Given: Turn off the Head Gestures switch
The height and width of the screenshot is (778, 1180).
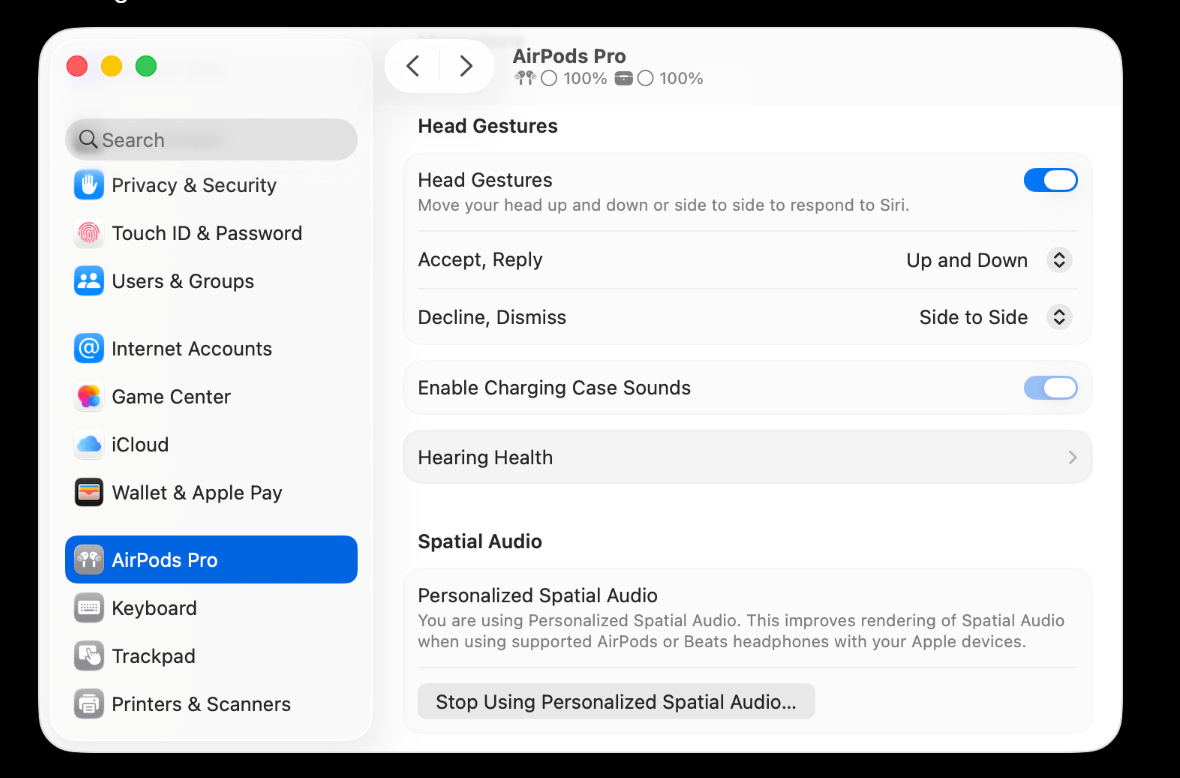Looking at the screenshot, I should click(1050, 180).
